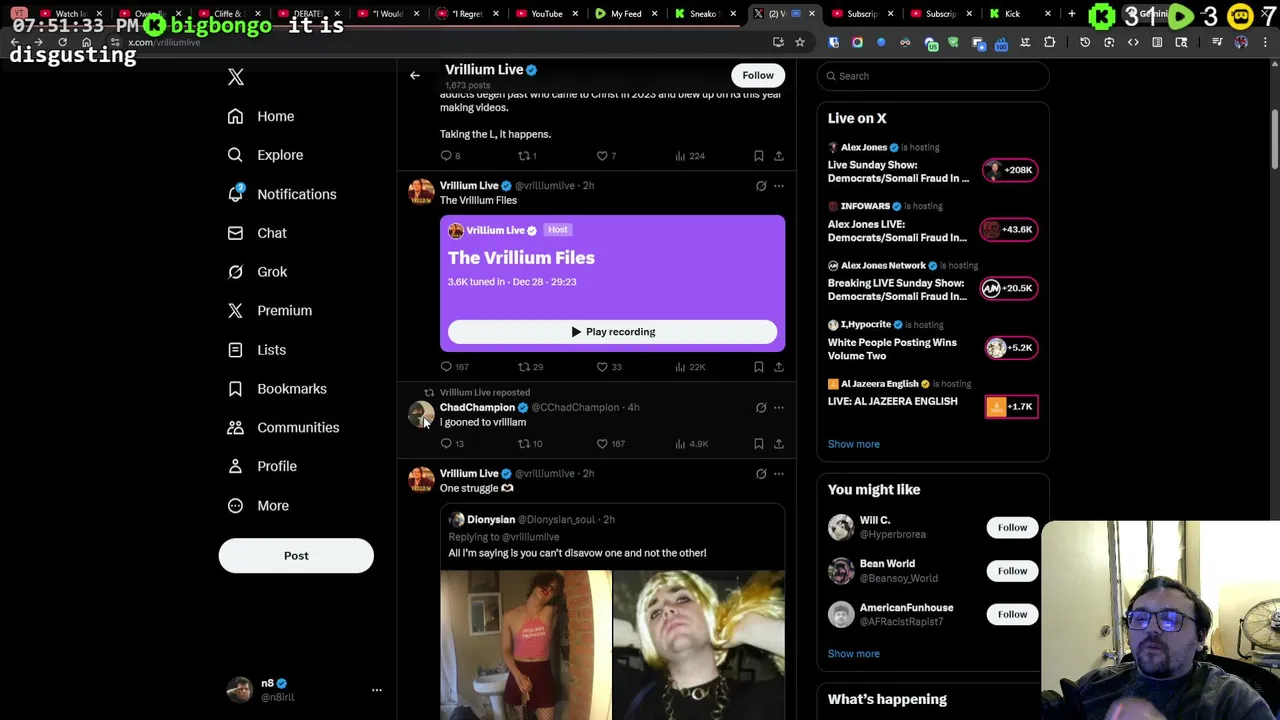
Task: Open Lists in the sidebar
Action: point(257,350)
